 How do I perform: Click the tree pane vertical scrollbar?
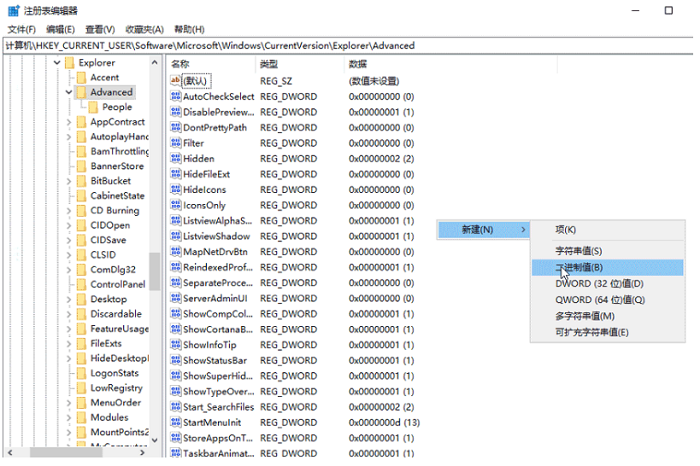(155, 270)
